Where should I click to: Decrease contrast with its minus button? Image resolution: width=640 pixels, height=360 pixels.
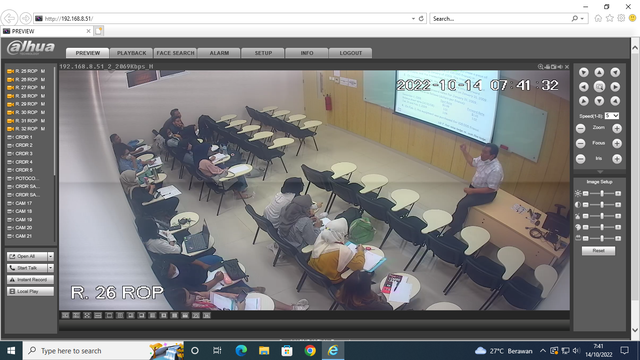click(585, 204)
